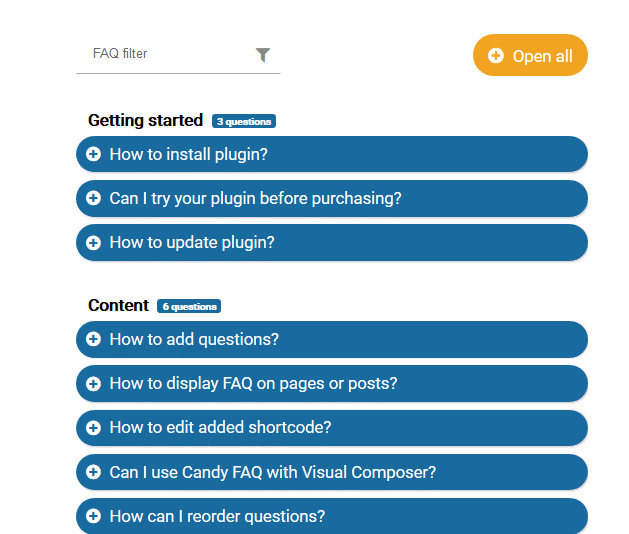Open the 'How to update plugin?' answer

(332, 243)
